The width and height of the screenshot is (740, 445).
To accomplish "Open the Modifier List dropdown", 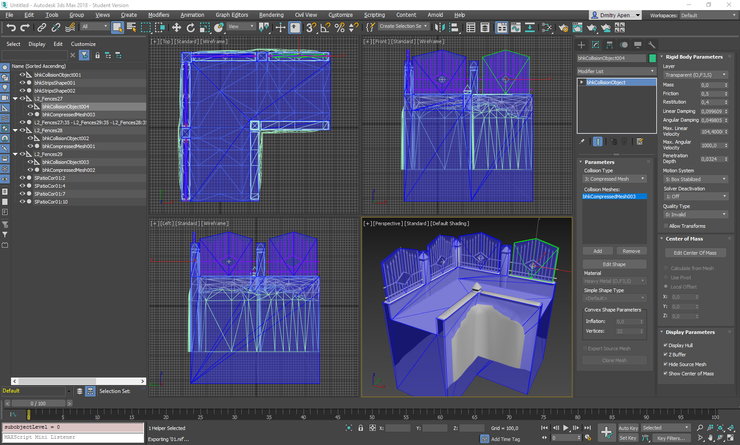I will [616, 71].
